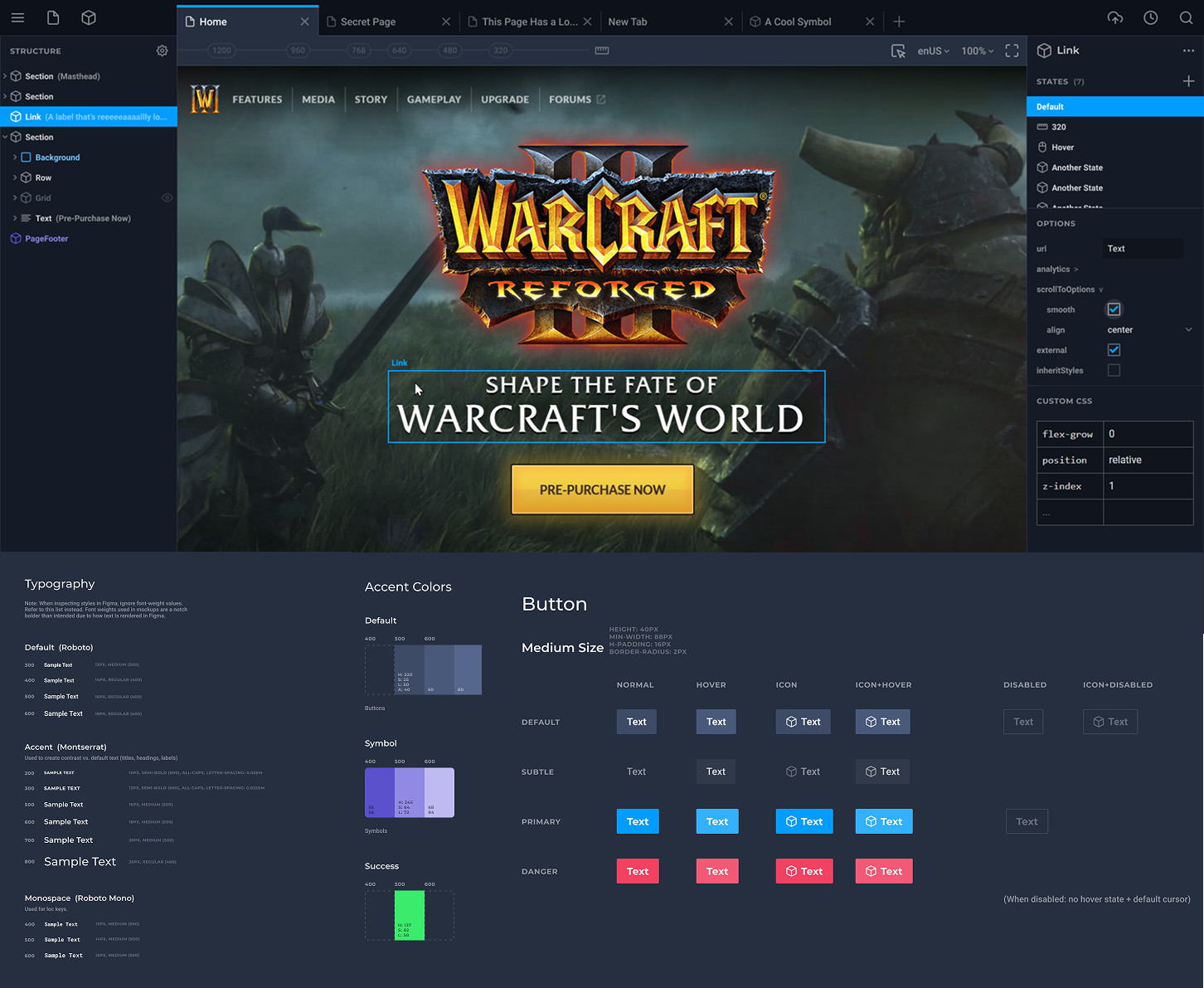Screen dimensions: 1204x988
Task: Click the component cube icon in top-left toolbar
Action: (x=89, y=17)
